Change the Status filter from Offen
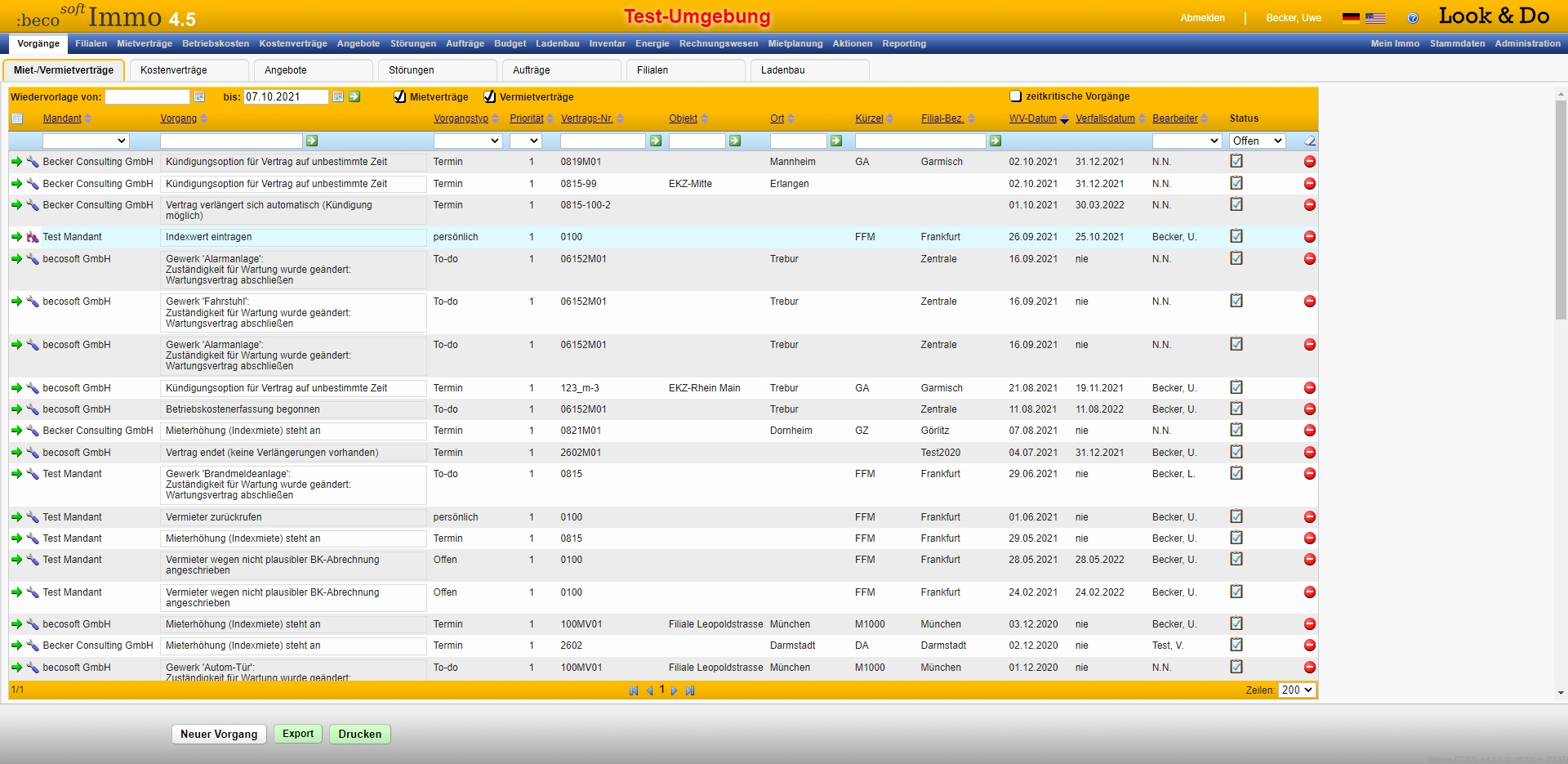 click(x=1258, y=141)
